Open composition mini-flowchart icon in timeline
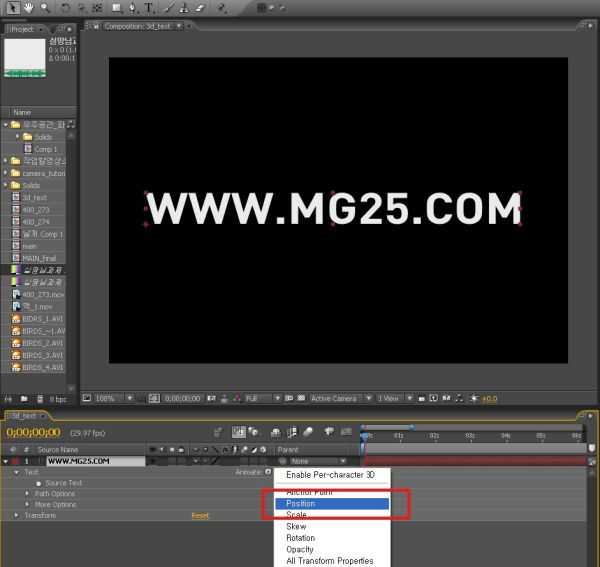The width and height of the screenshot is (600, 567). pyautogui.click(x=218, y=432)
